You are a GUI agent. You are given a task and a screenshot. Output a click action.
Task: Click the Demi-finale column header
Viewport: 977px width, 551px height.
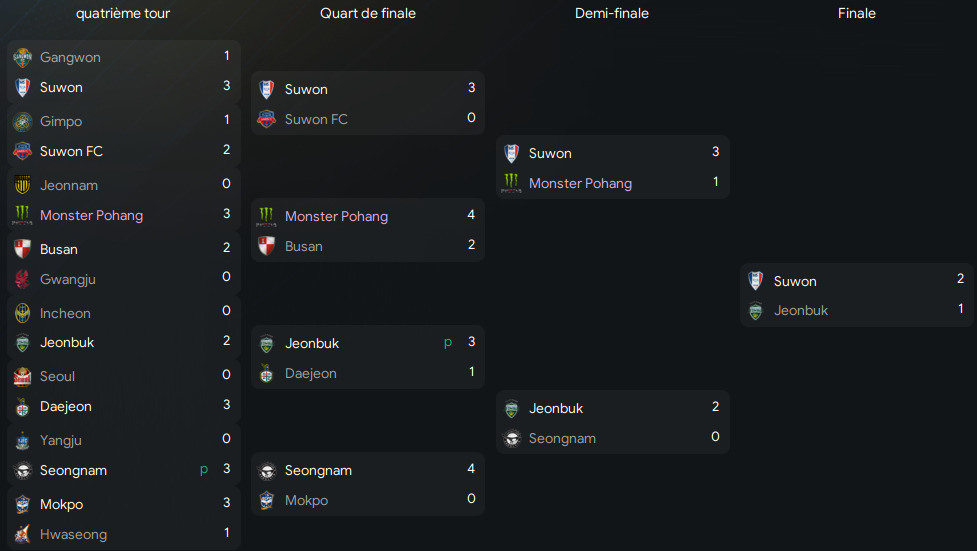(x=612, y=13)
